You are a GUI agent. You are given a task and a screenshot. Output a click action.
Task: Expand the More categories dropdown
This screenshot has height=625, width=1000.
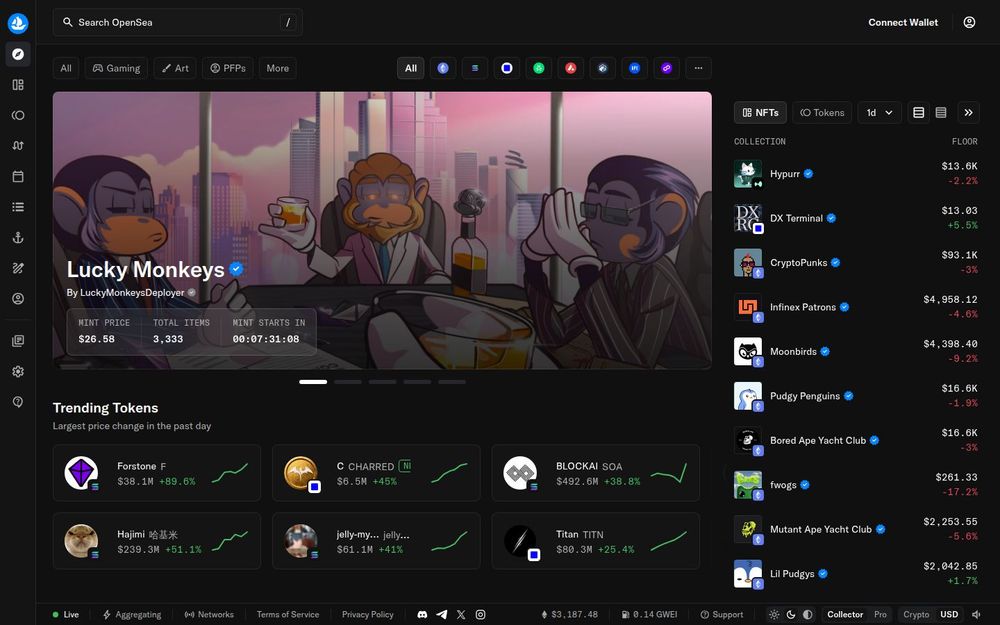(277, 68)
